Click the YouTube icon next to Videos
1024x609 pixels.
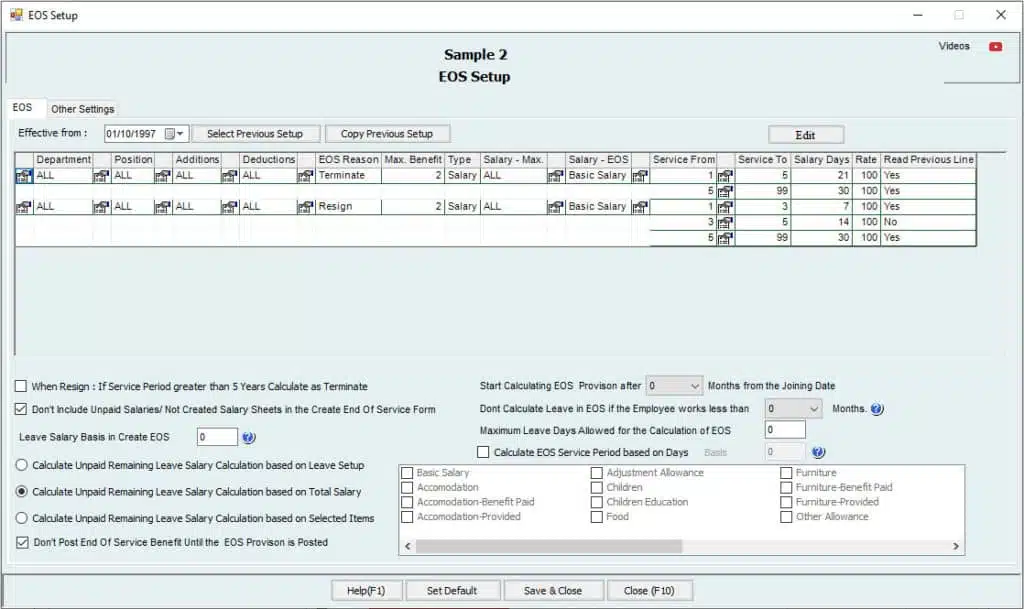995,47
